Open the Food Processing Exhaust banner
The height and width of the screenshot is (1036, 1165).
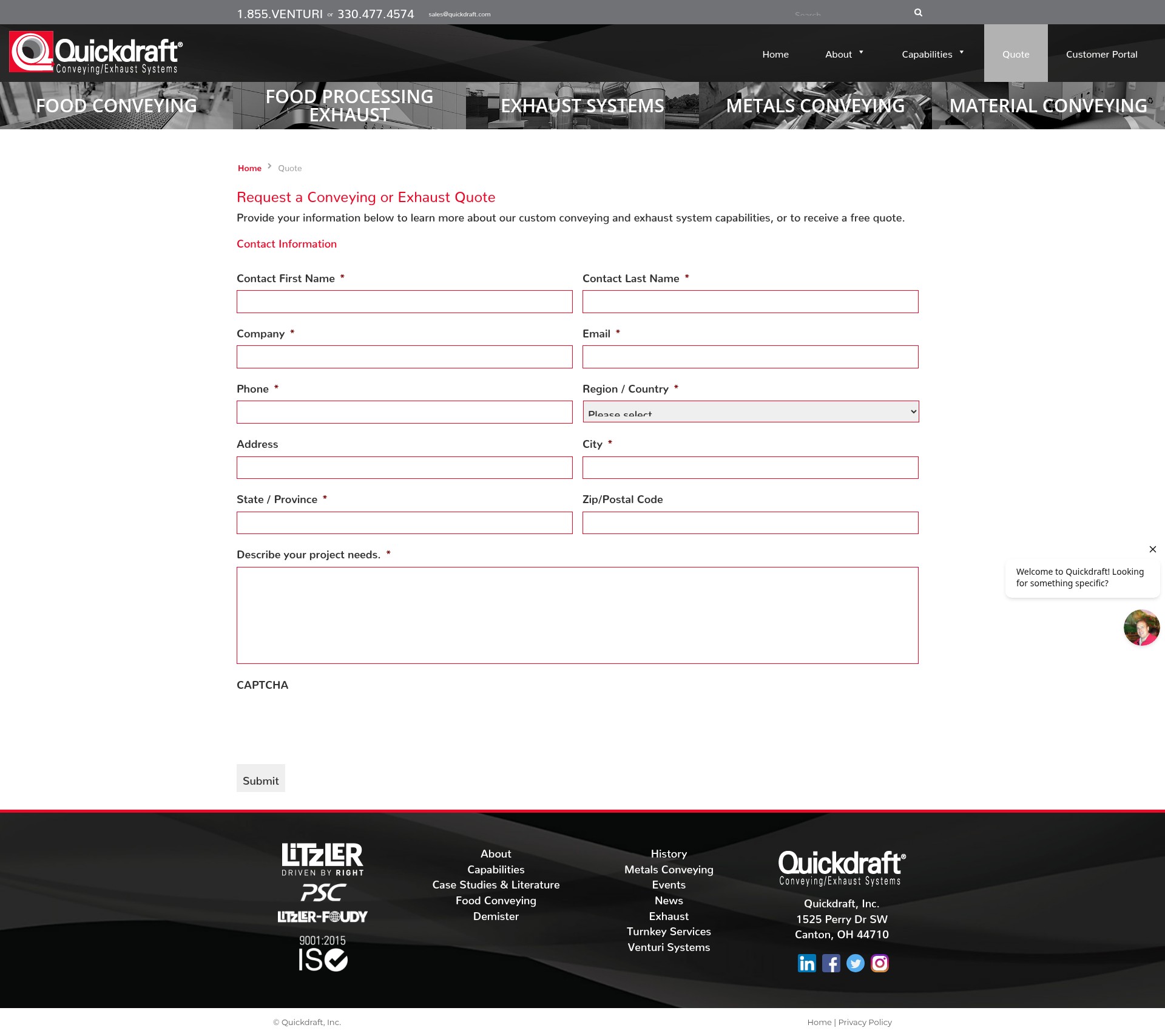click(349, 106)
